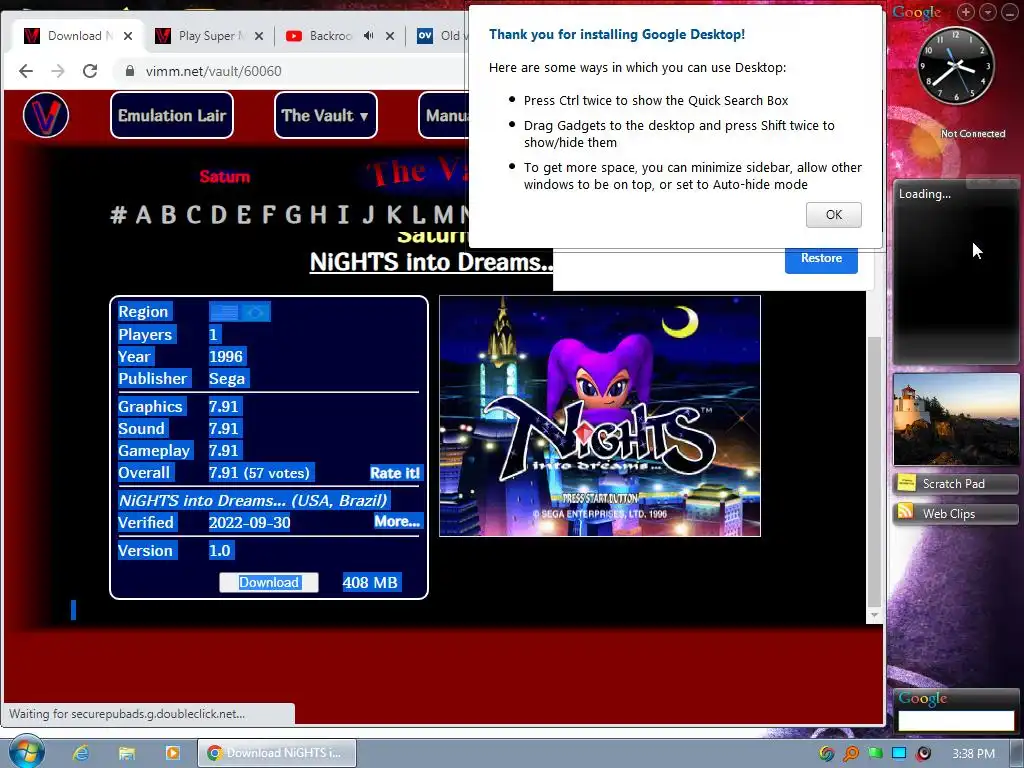Open the Emulation Lair nav button

pyautogui.click(x=172, y=116)
